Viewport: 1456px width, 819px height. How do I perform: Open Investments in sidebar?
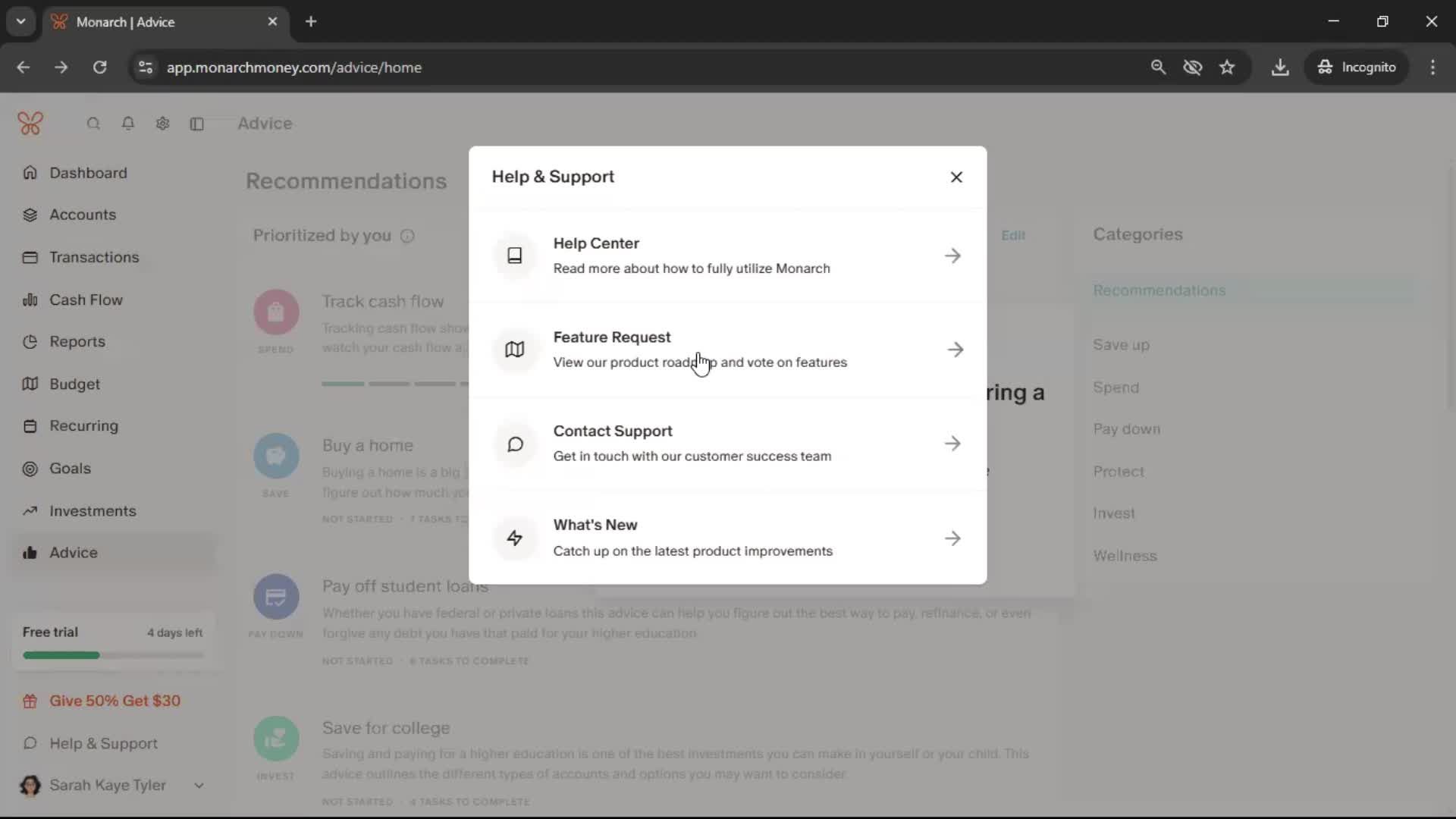(93, 511)
